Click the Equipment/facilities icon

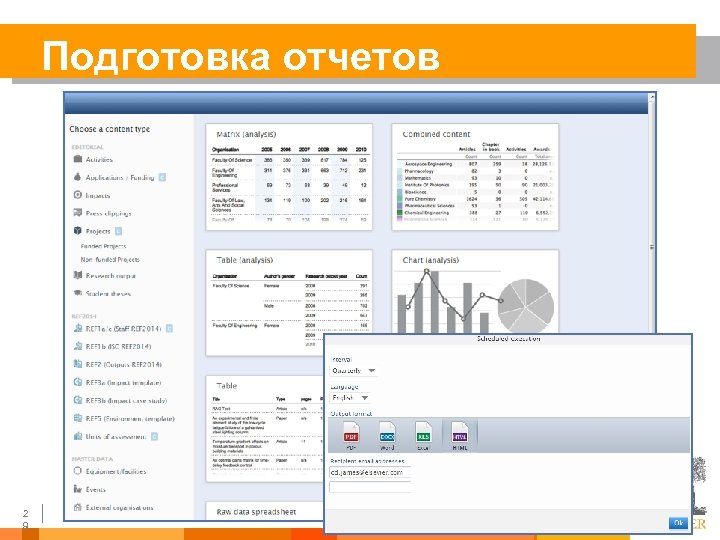point(78,471)
